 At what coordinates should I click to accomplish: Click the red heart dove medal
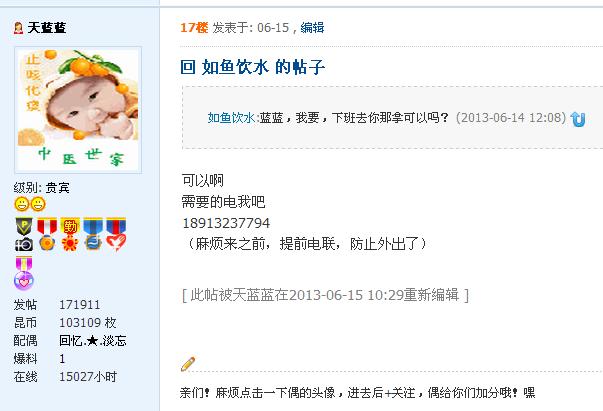116,234
